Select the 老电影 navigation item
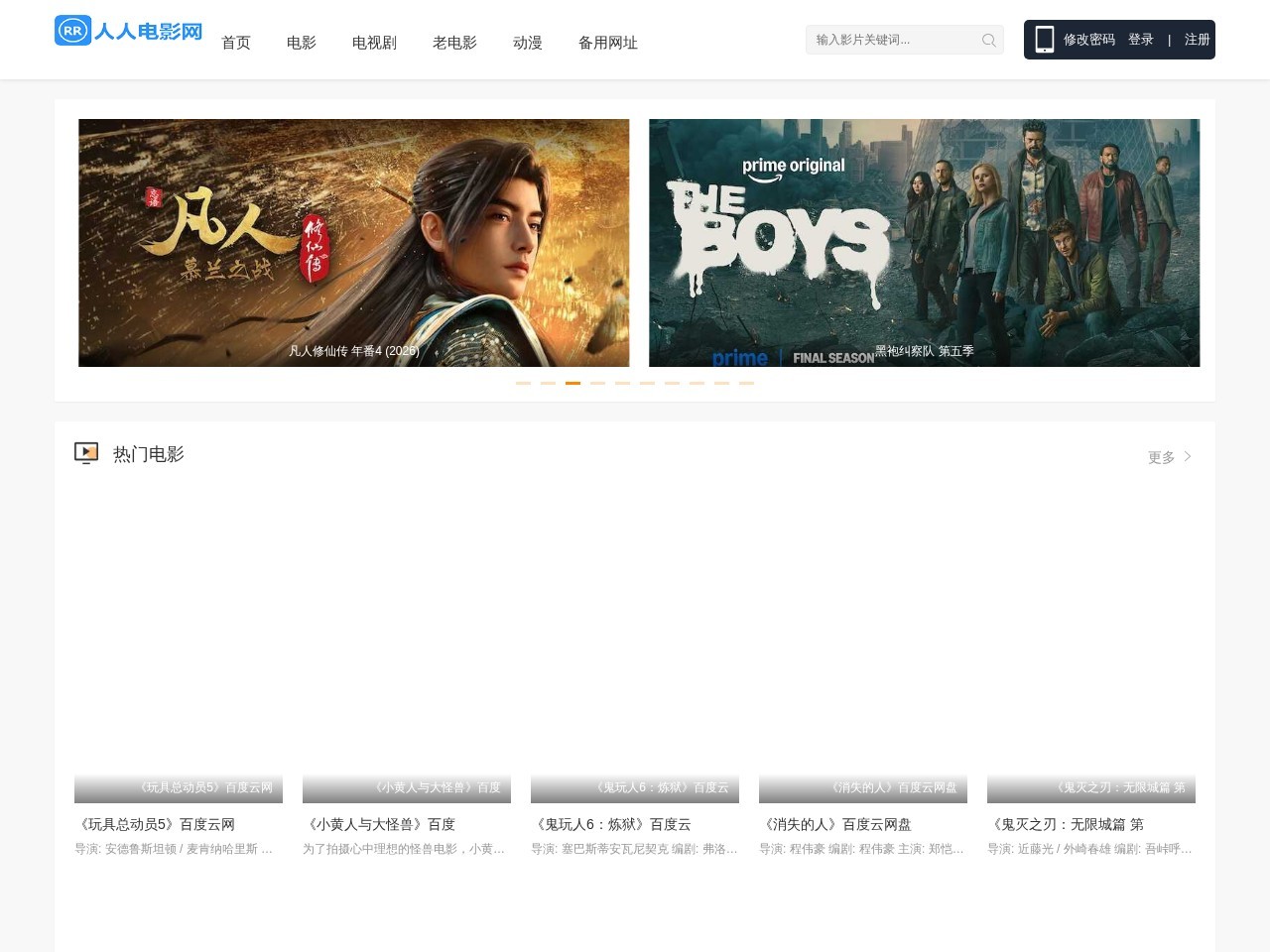This screenshot has width=1270, height=952. coord(454,43)
